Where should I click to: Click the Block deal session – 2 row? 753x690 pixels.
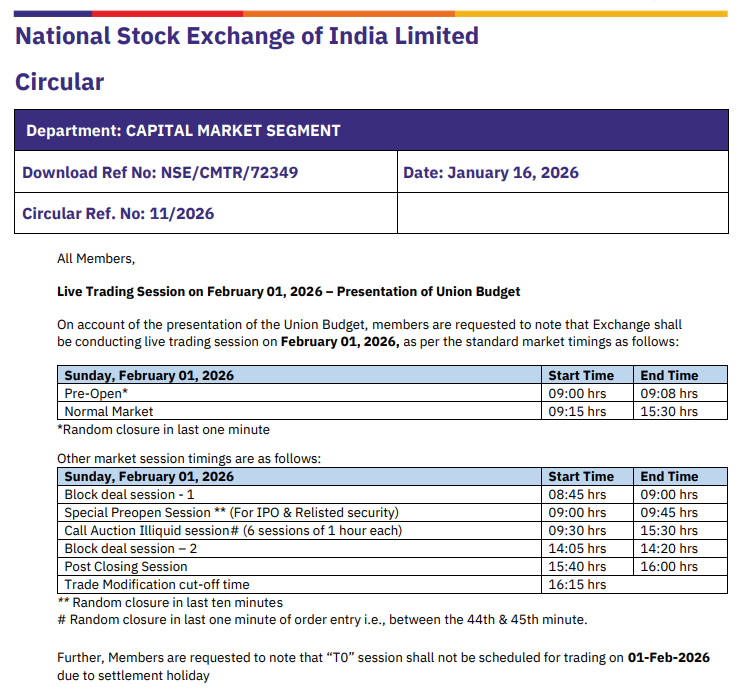[x=130, y=549]
